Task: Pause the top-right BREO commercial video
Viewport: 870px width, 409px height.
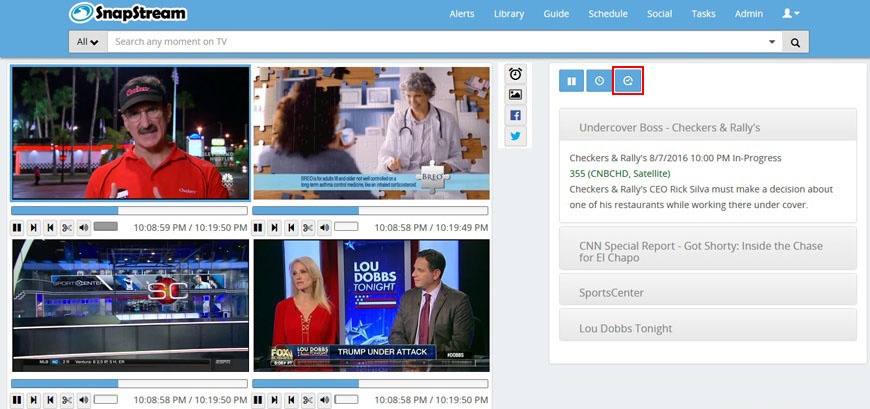Action: pos(259,228)
